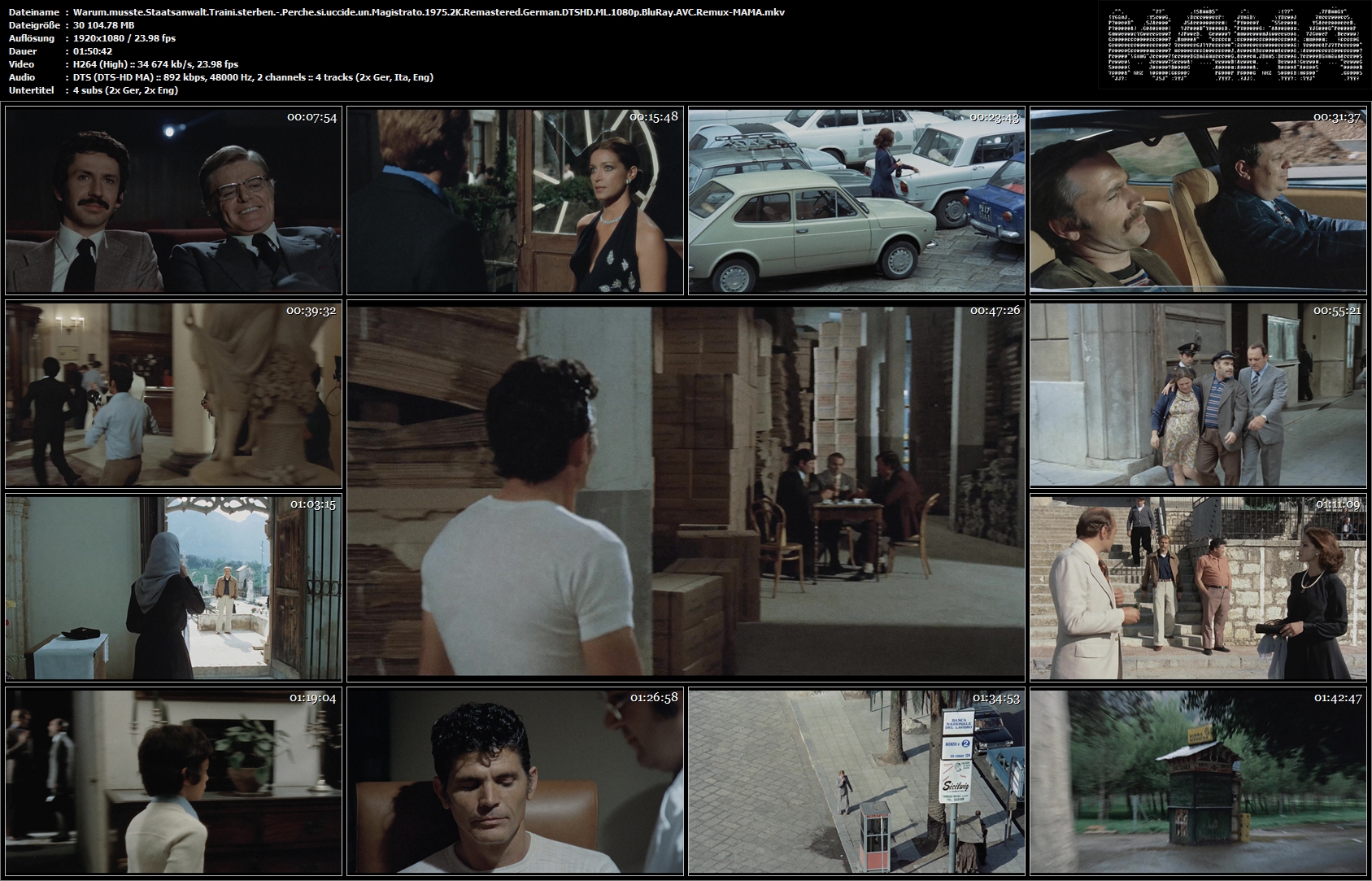Screen dimensions: 1372x881
Task: Click the Auflösung value 1920x1080 / 23.98 fps
Action: pyautogui.click(x=124, y=38)
